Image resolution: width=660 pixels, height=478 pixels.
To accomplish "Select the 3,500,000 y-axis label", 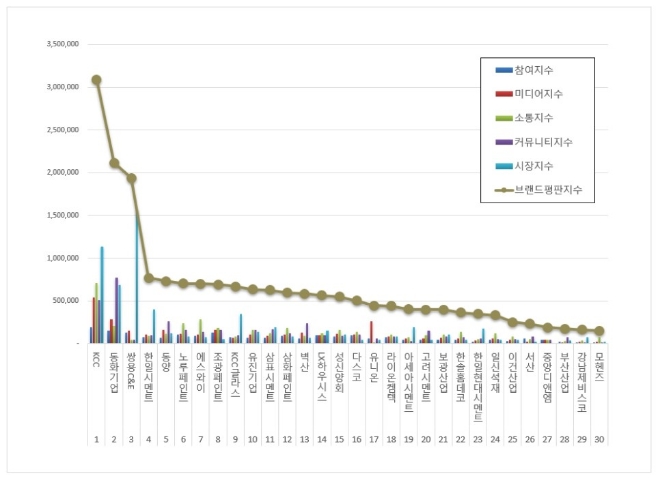I will point(63,44).
